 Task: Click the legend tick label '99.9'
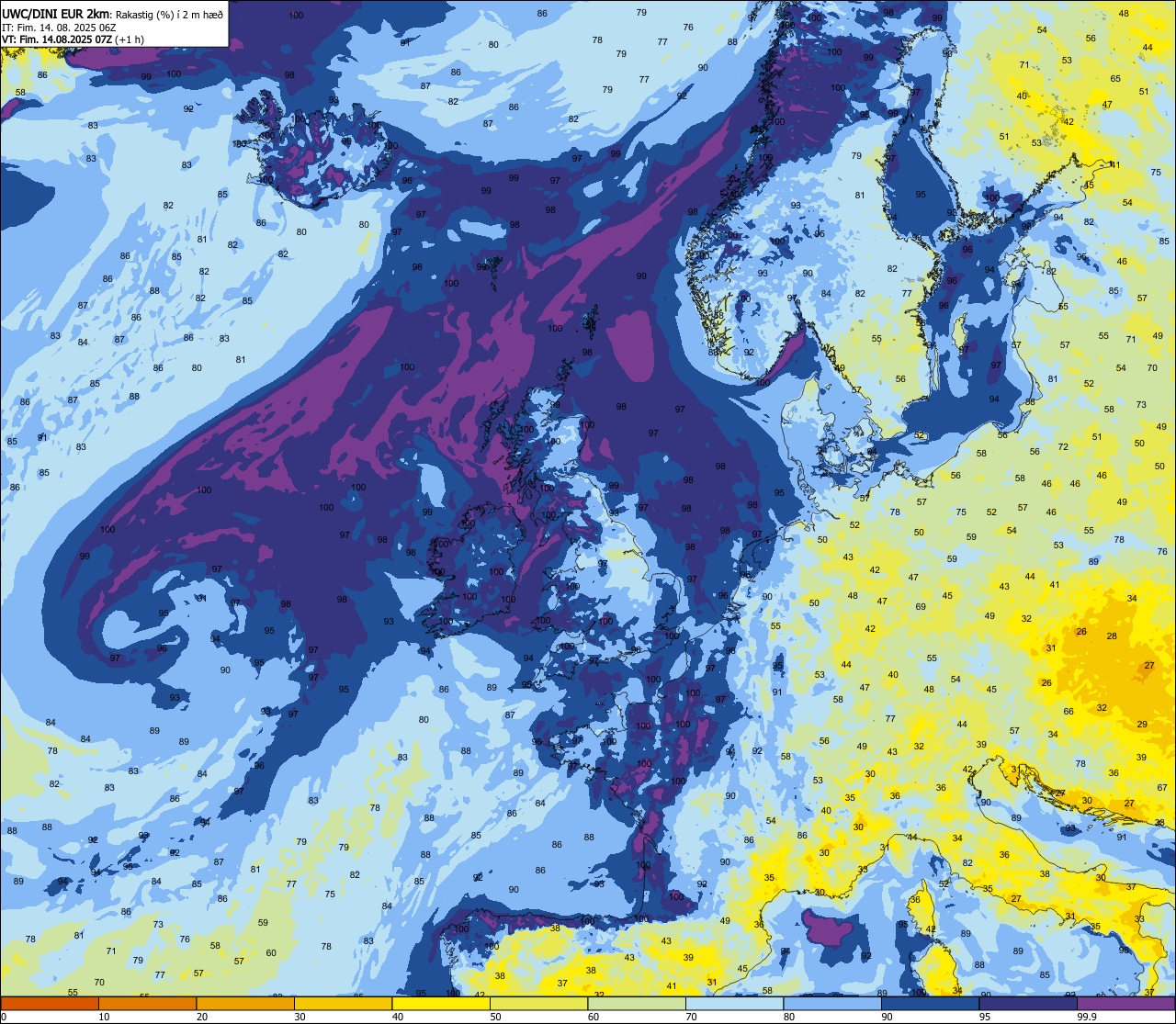pos(1087,1017)
